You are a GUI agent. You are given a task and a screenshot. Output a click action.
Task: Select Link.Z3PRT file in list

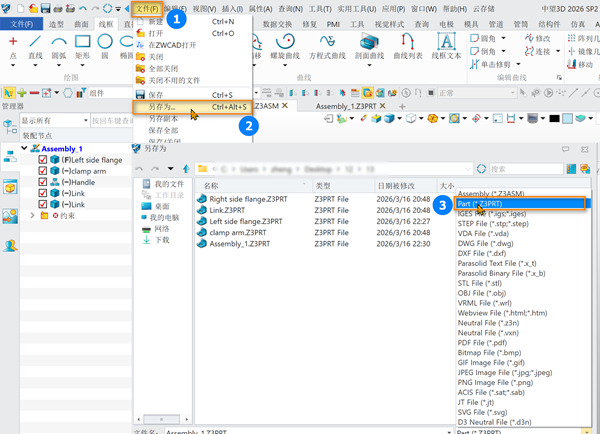click(x=227, y=210)
